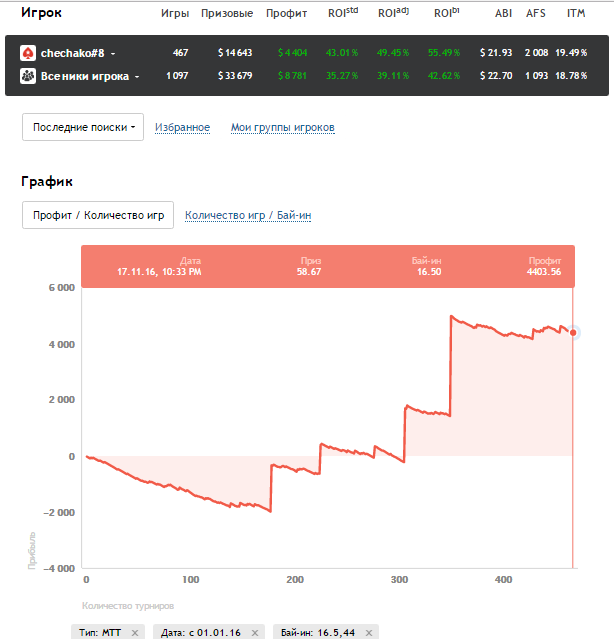Expand the Все ники игрока dropdown arrow
Image resolution: width=614 pixels, height=639 pixels.
(x=137, y=76)
